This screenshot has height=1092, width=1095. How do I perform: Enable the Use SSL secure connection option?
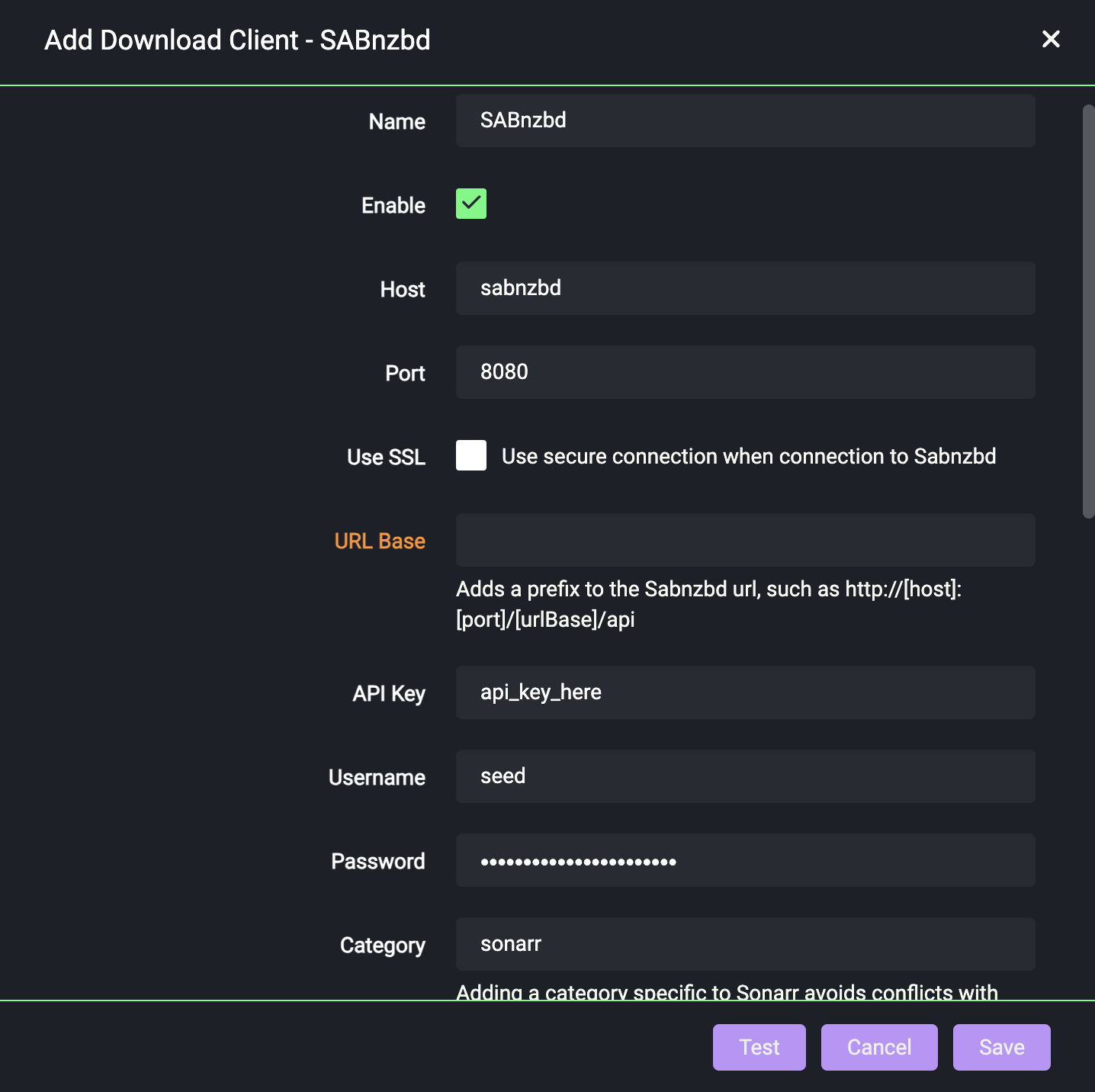[470, 455]
